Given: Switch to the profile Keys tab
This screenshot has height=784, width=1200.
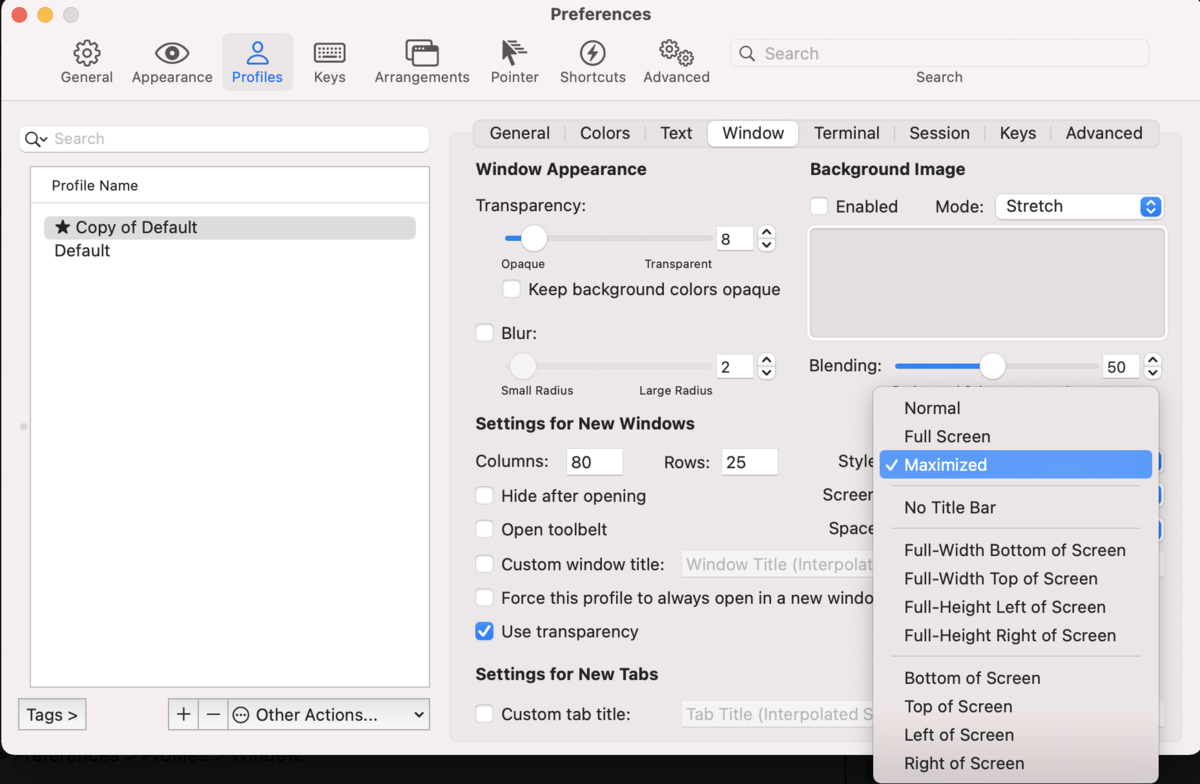Looking at the screenshot, I should tap(1018, 133).
